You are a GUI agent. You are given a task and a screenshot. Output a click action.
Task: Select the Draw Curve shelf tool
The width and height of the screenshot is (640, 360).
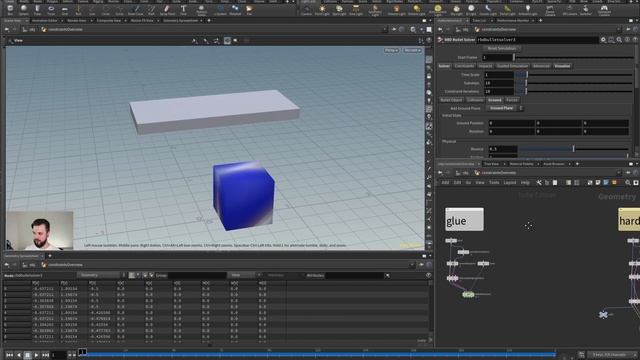point(136,10)
